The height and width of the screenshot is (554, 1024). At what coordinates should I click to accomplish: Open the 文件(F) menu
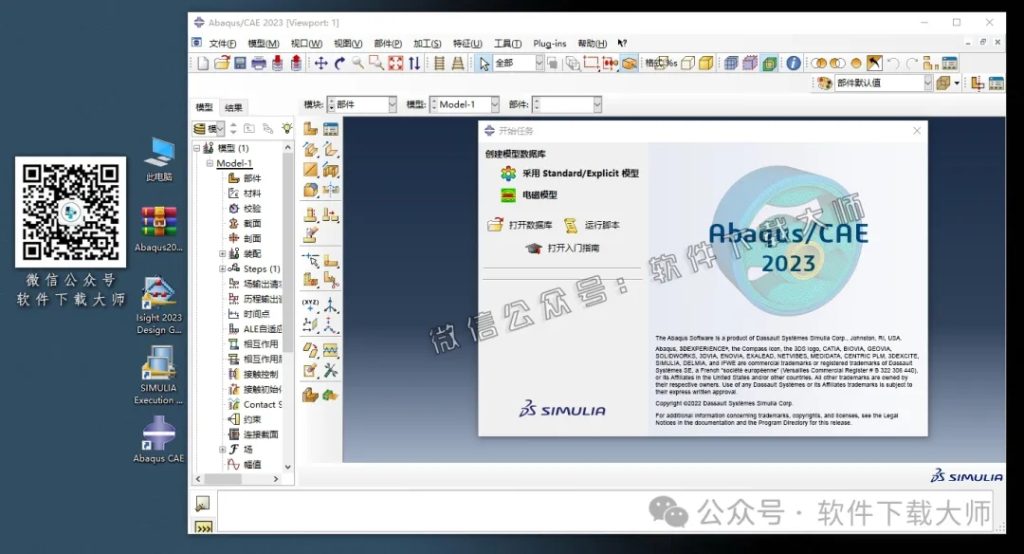coord(223,43)
